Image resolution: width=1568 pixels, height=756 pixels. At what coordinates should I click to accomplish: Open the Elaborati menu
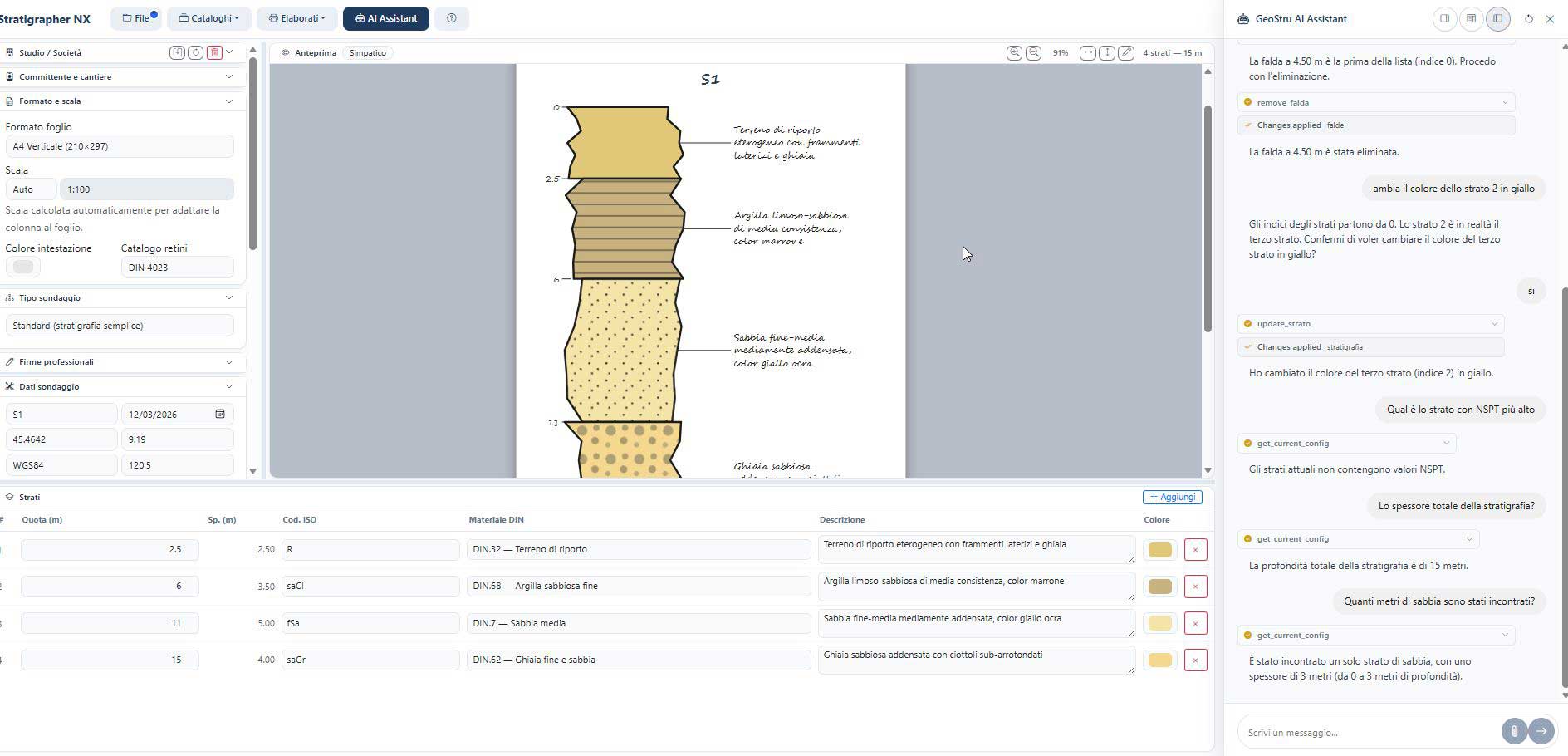point(296,17)
